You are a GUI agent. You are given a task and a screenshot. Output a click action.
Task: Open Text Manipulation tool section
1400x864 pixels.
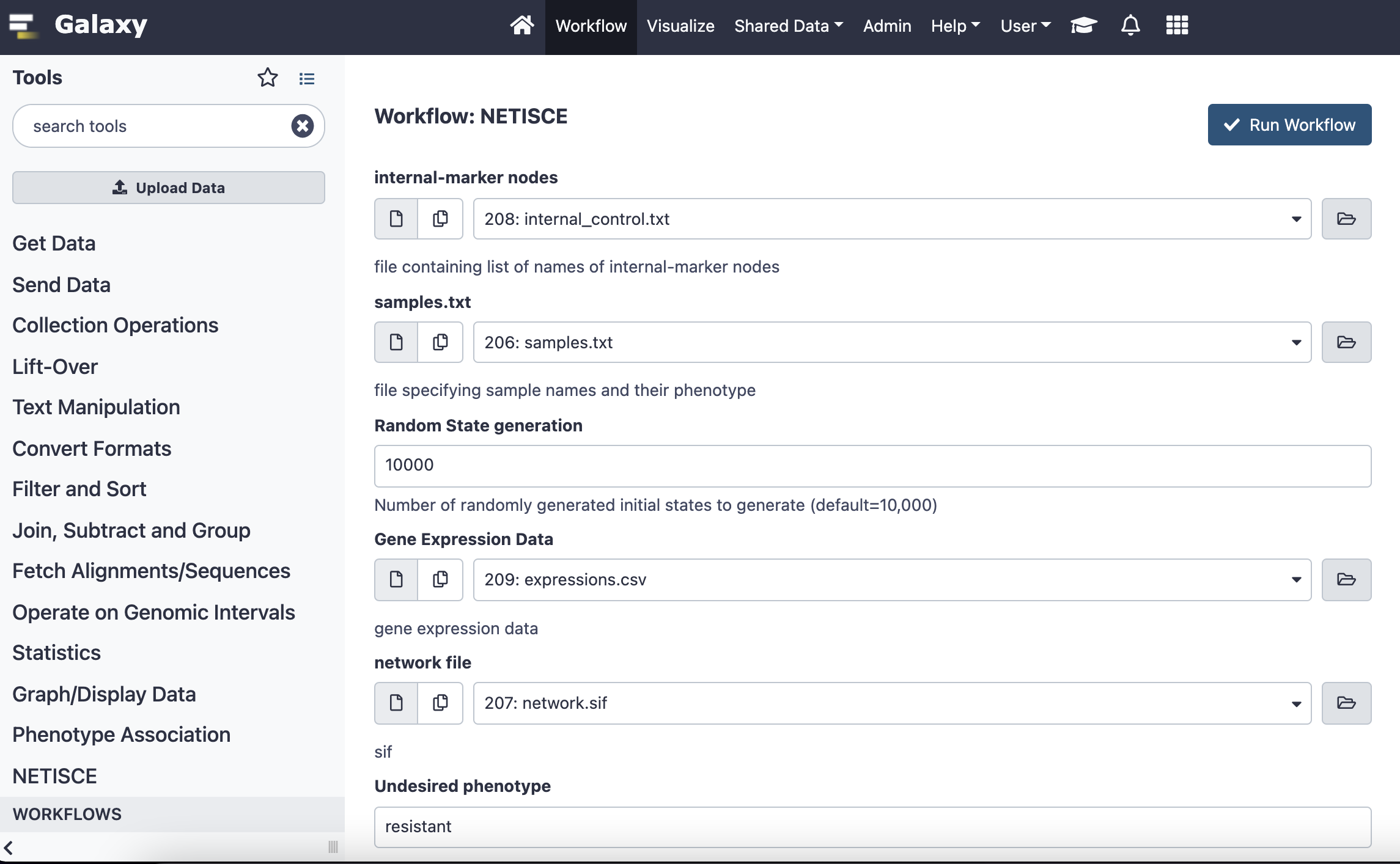[96, 407]
